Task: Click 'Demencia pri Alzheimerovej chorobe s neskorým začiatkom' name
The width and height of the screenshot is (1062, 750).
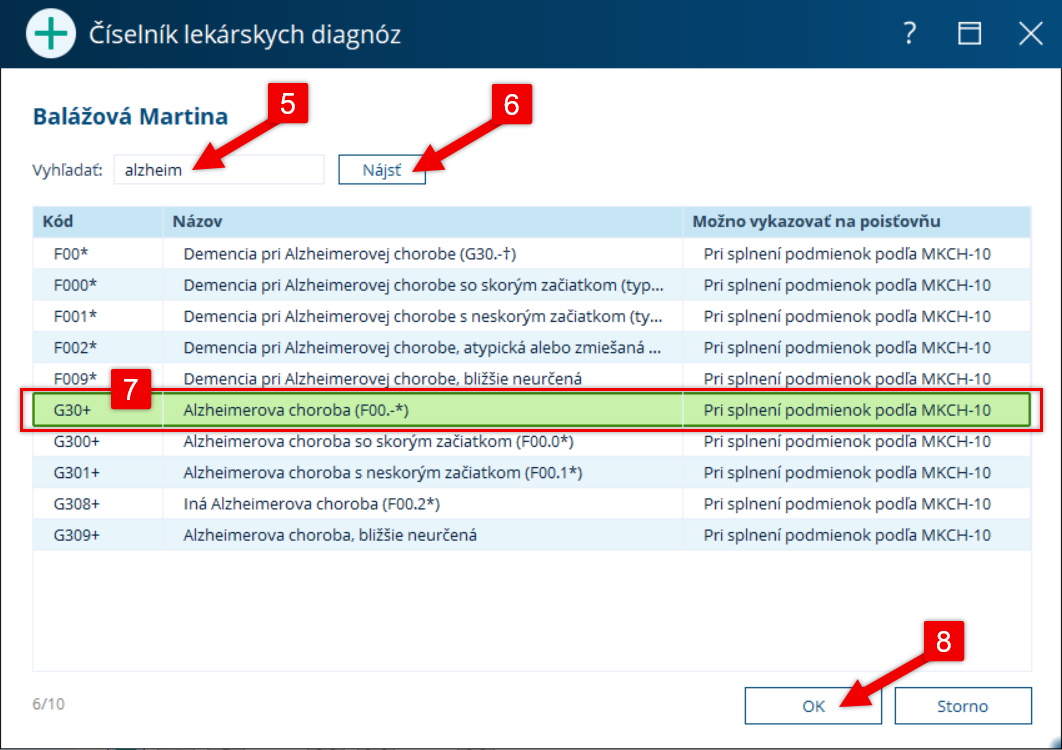Action: (423, 316)
